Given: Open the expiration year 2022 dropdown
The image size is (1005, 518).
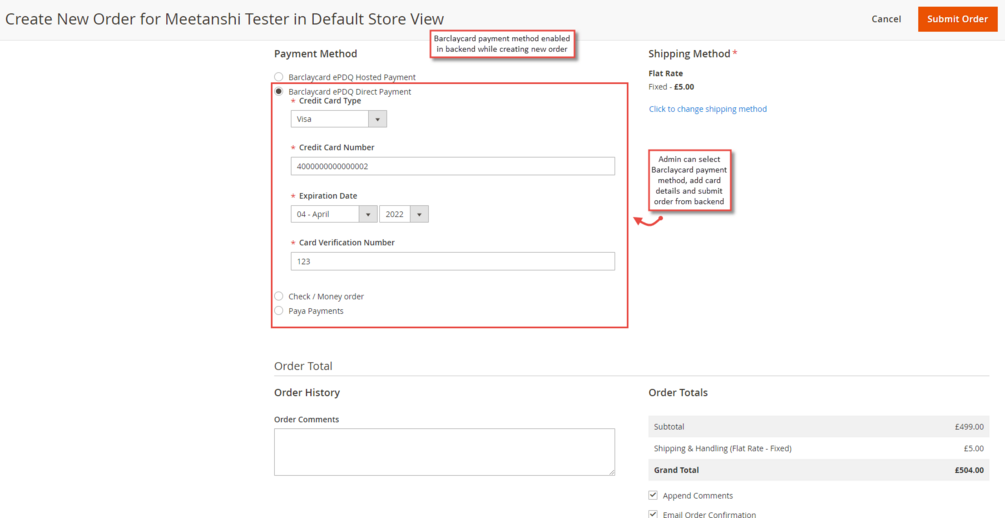Looking at the screenshot, I should (x=404, y=214).
